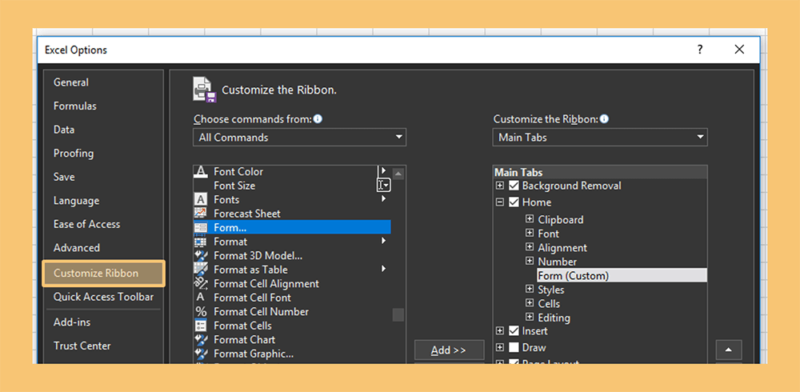The height and width of the screenshot is (392, 800).
Task: Select the Form... command in list
Action: click(x=292, y=228)
